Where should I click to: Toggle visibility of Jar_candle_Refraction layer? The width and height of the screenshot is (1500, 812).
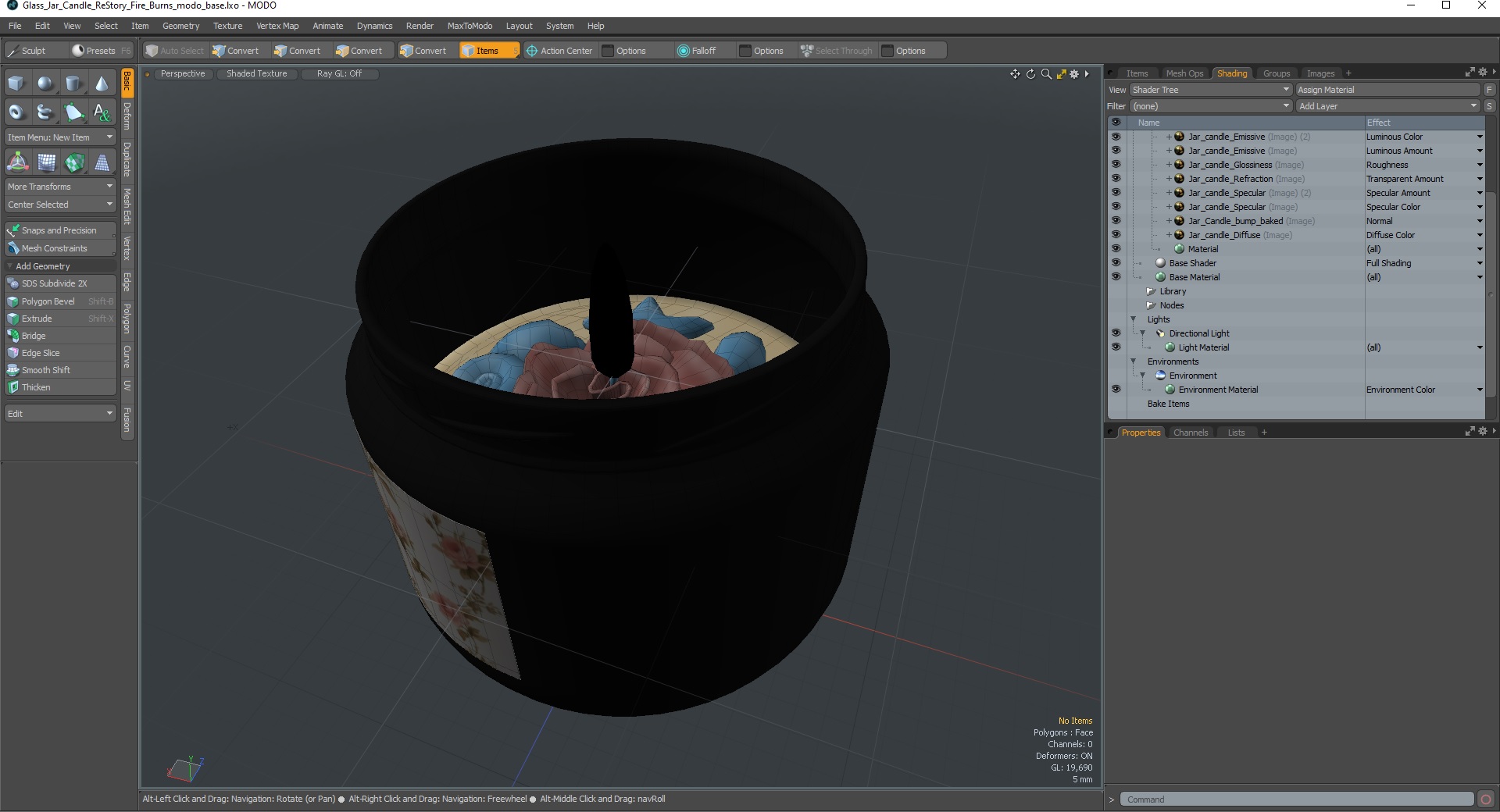(1116, 179)
